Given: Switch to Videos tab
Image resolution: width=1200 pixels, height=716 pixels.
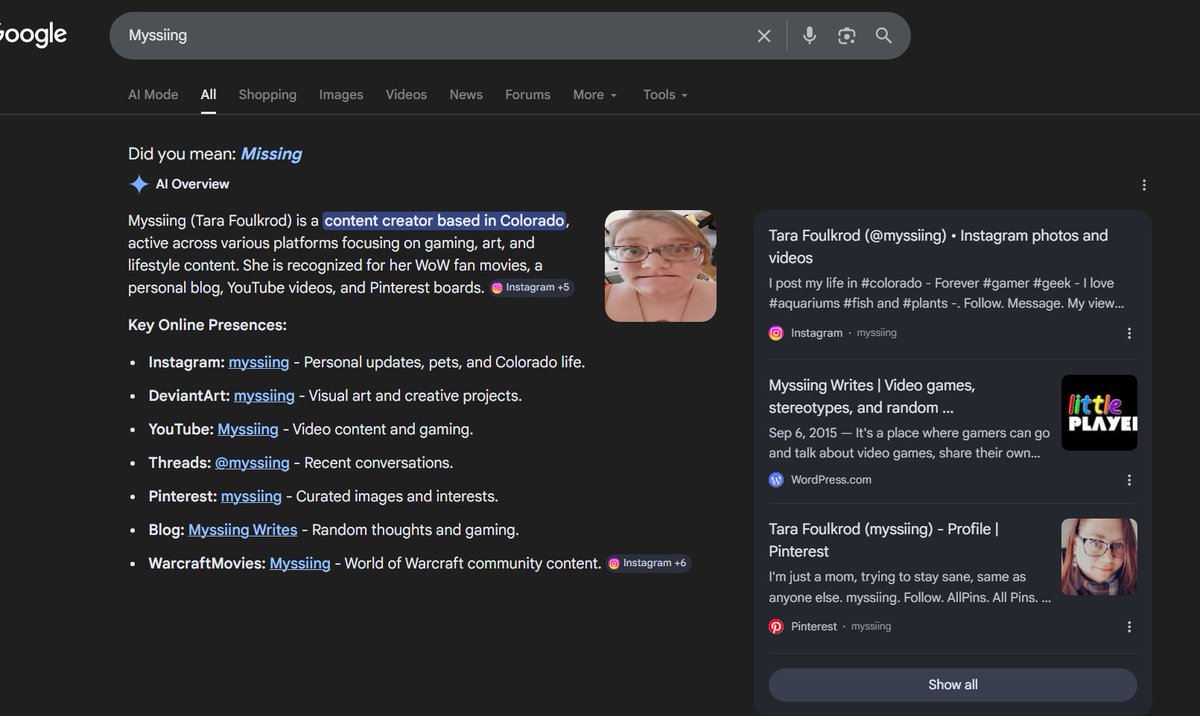Looking at the screenshot, I should click(406, 95).
